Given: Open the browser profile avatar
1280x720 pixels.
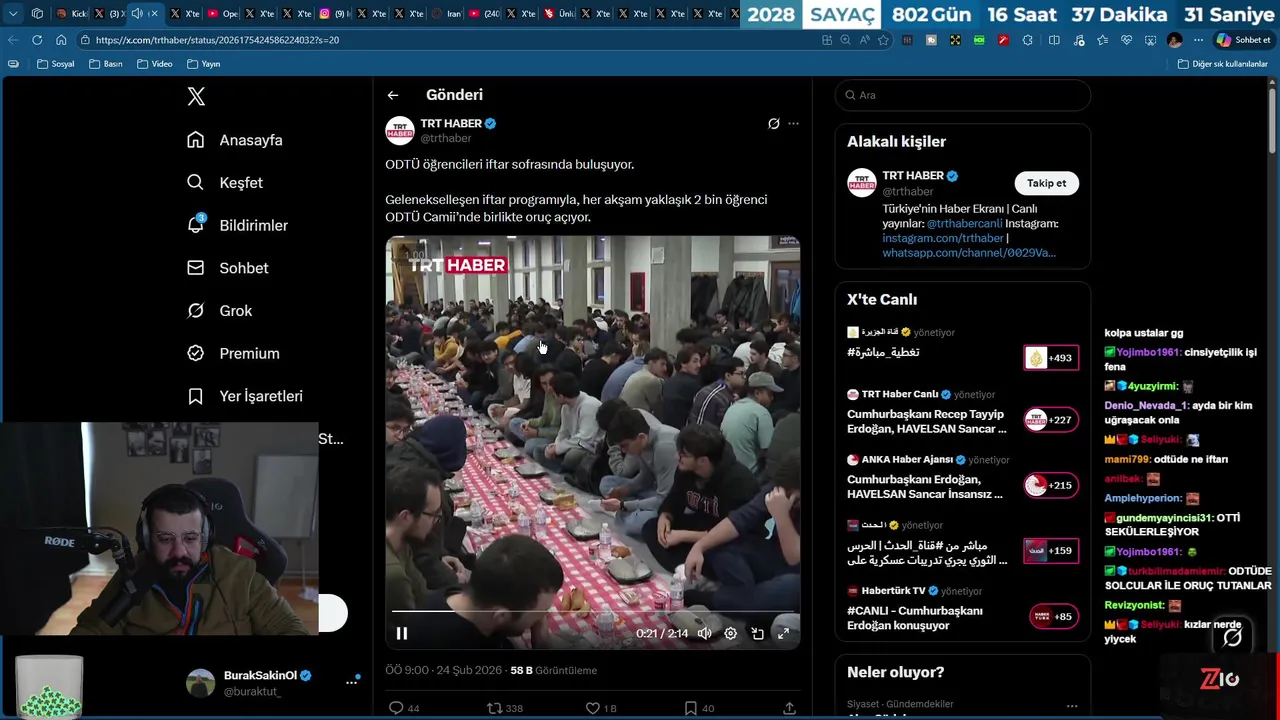Looking at the screenshot, I should pos(1174,40).
